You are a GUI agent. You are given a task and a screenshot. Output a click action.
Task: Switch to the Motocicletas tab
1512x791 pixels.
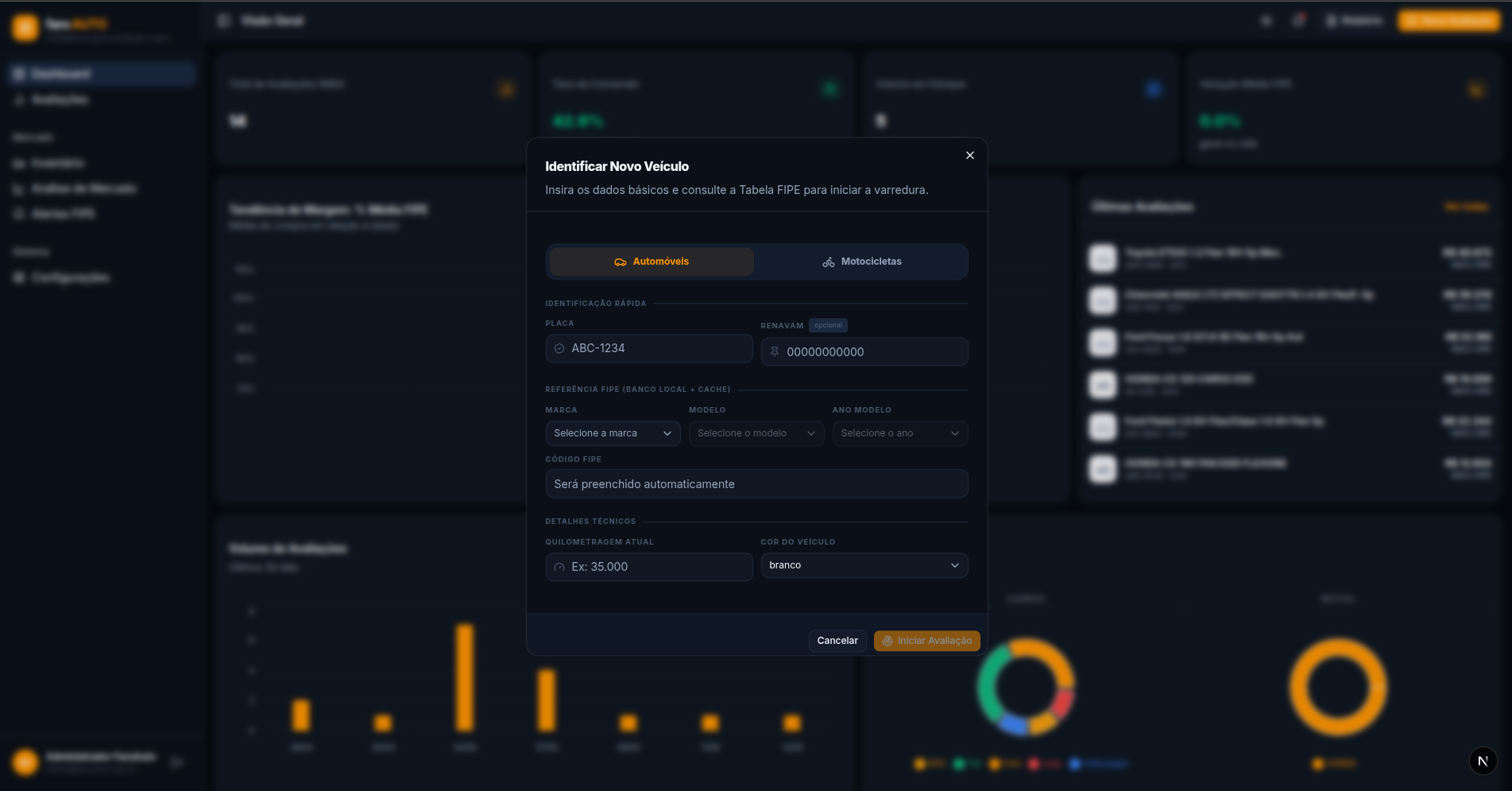coord(862,262)
